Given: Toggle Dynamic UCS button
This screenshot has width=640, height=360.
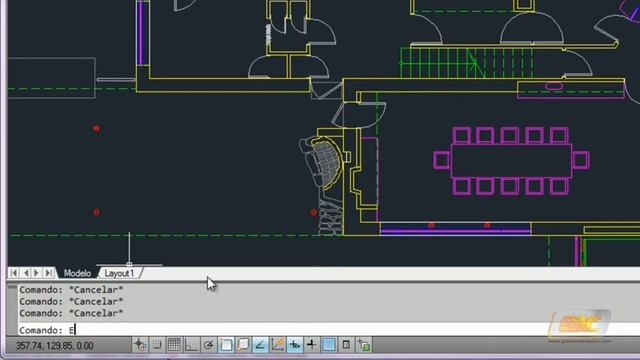Looking at the screenshot, I should tap(277, 345).
